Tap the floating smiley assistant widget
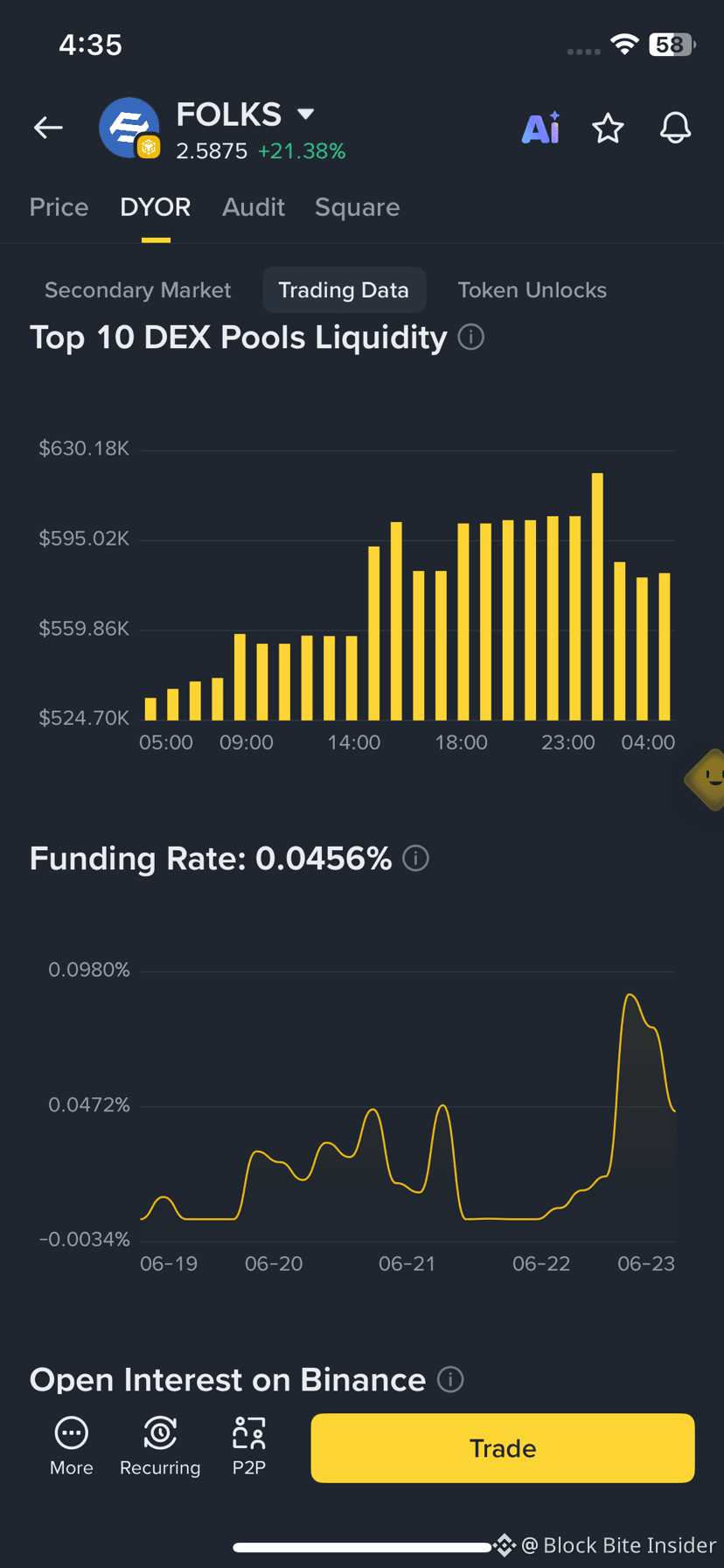Screen dimensions: 724x1568 (x=707, y=778)
